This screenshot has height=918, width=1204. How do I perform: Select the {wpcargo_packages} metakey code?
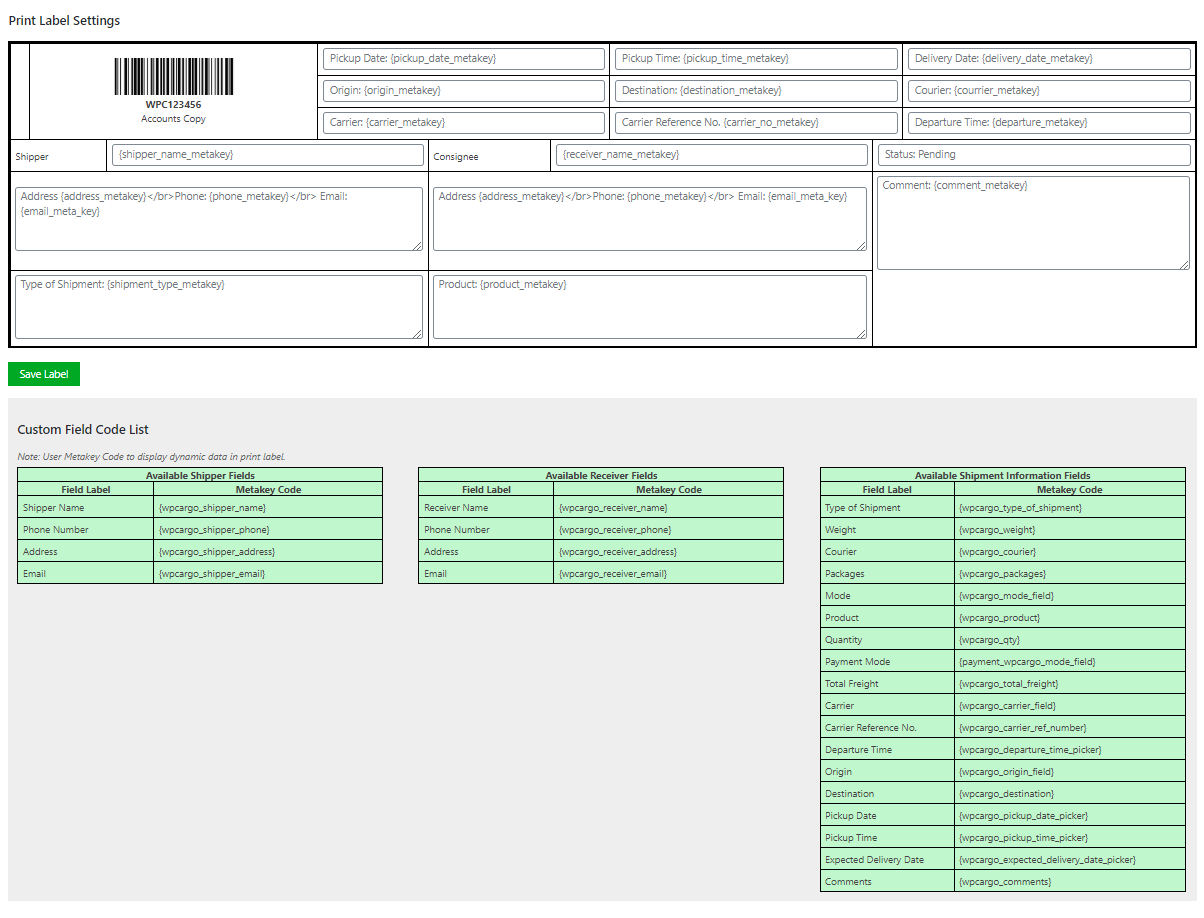[x=1002, y=574]
